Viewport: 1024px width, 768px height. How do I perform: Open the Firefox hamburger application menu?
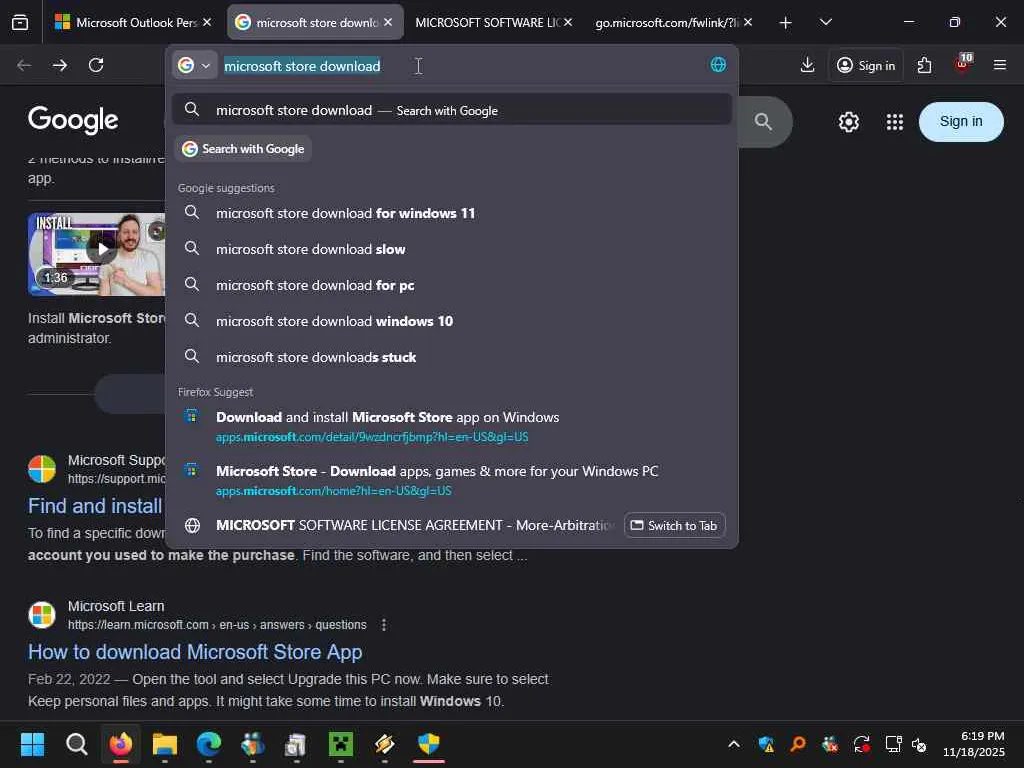1000,65
